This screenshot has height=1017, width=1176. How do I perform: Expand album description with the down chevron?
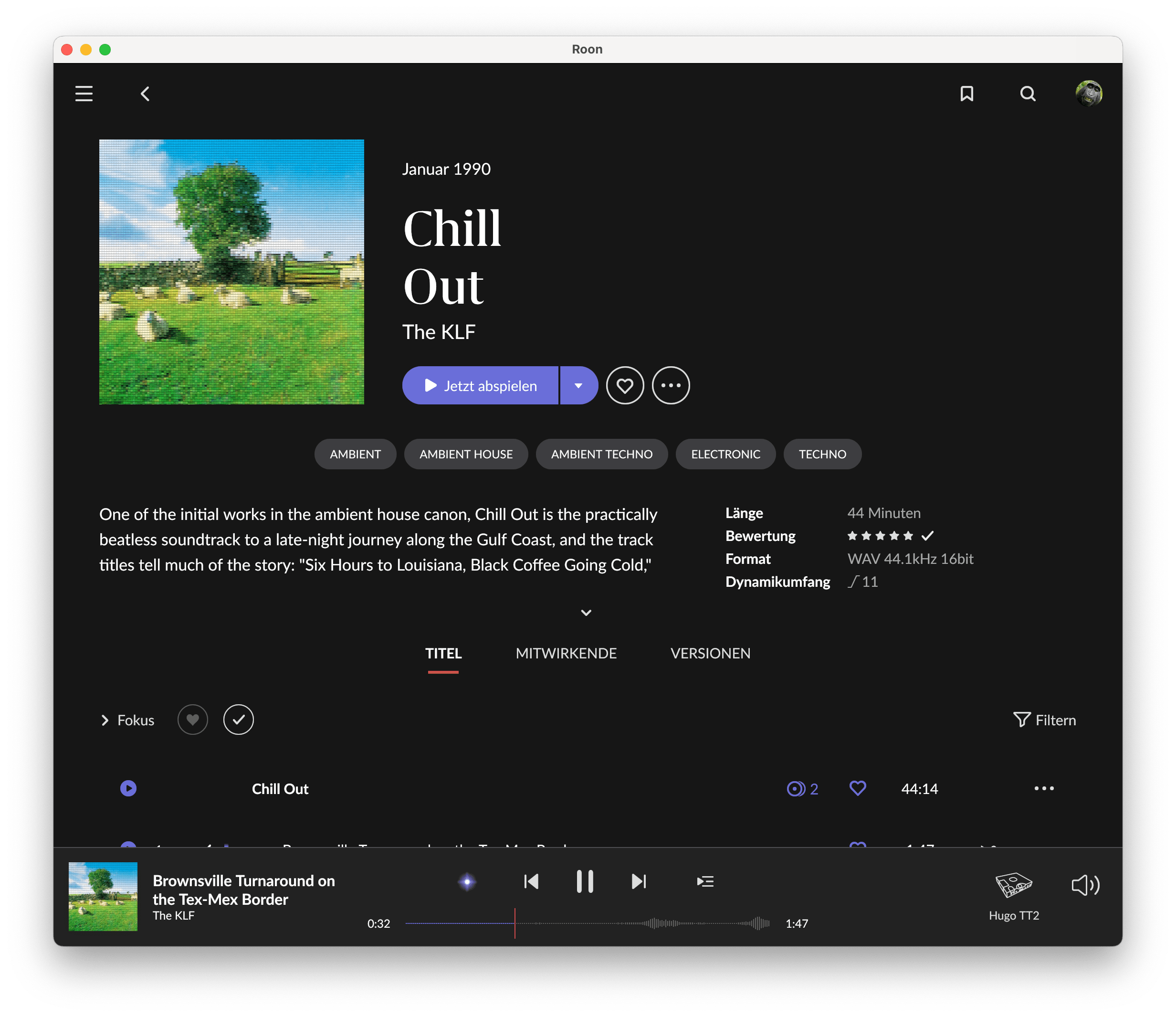click(x=586, y=613)
